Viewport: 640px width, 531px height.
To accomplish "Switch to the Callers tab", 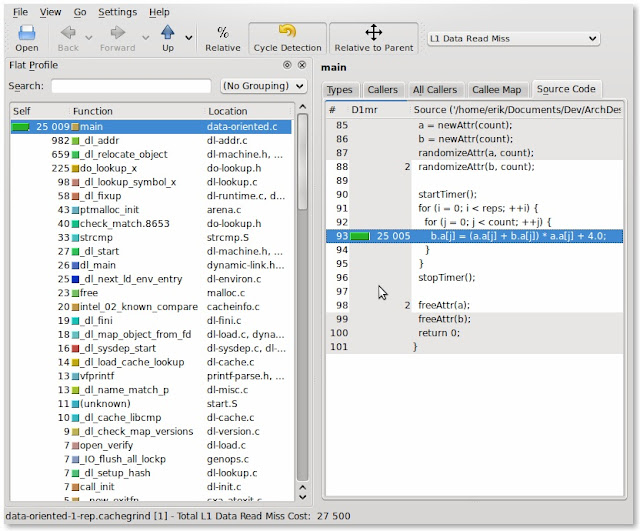I will click(x=382, y=90).
